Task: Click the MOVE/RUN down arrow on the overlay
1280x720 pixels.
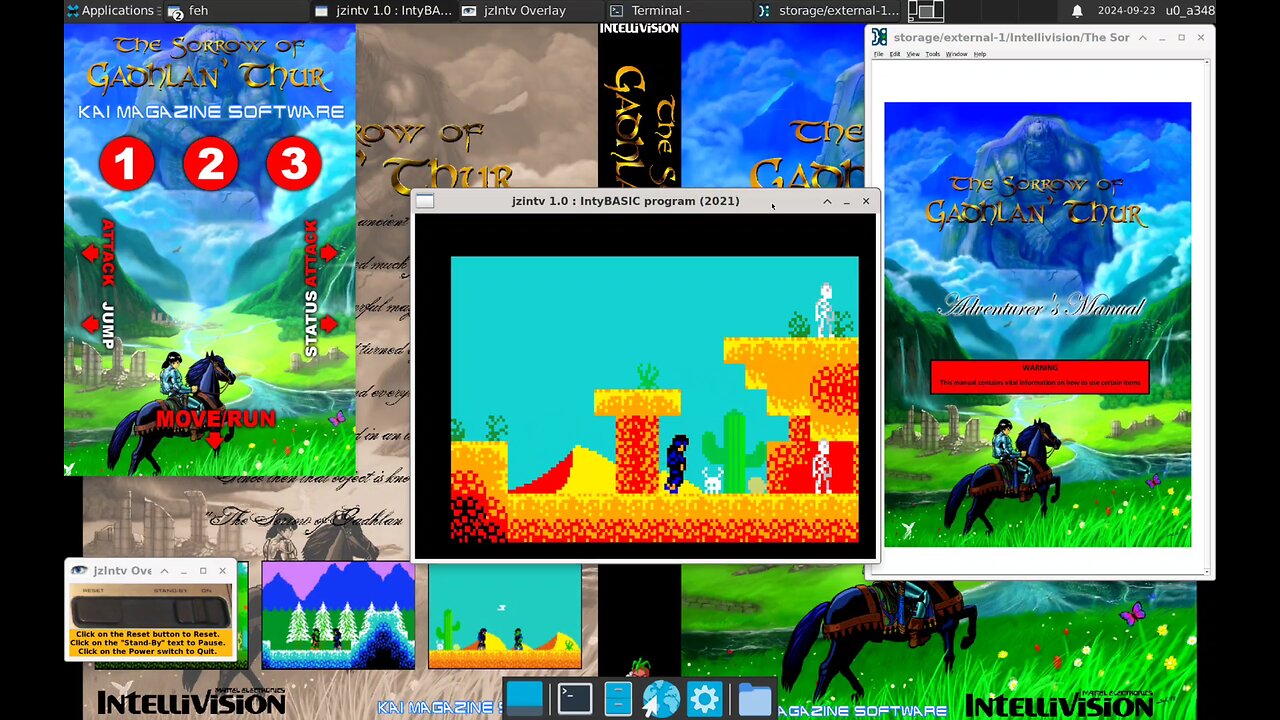Action: [215, 441]
